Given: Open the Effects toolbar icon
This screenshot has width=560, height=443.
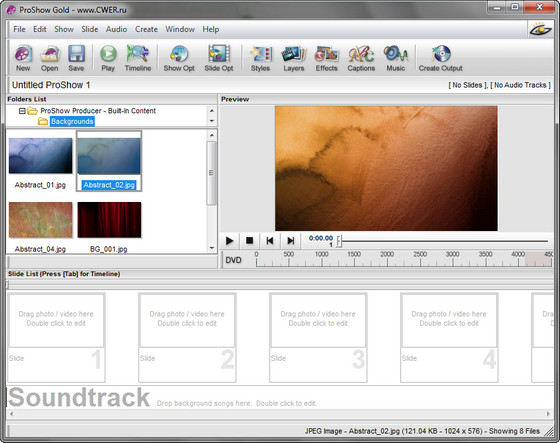Looking at the screenshot, I should [326, 58].
